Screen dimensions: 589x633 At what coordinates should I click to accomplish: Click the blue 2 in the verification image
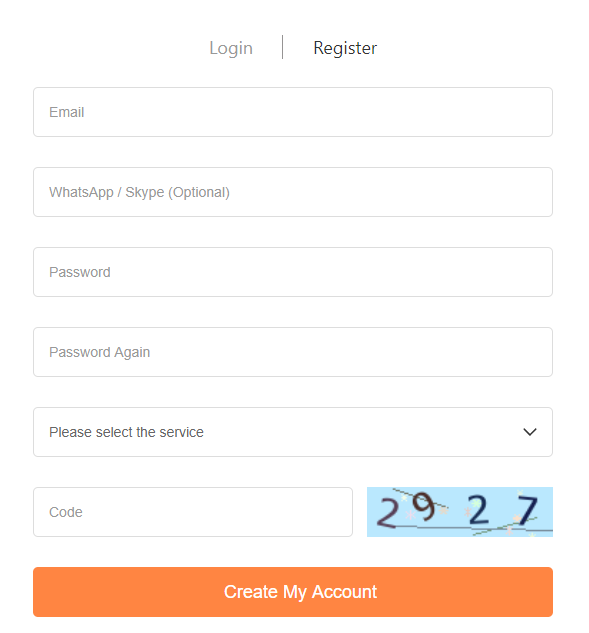tap(478, 510)
